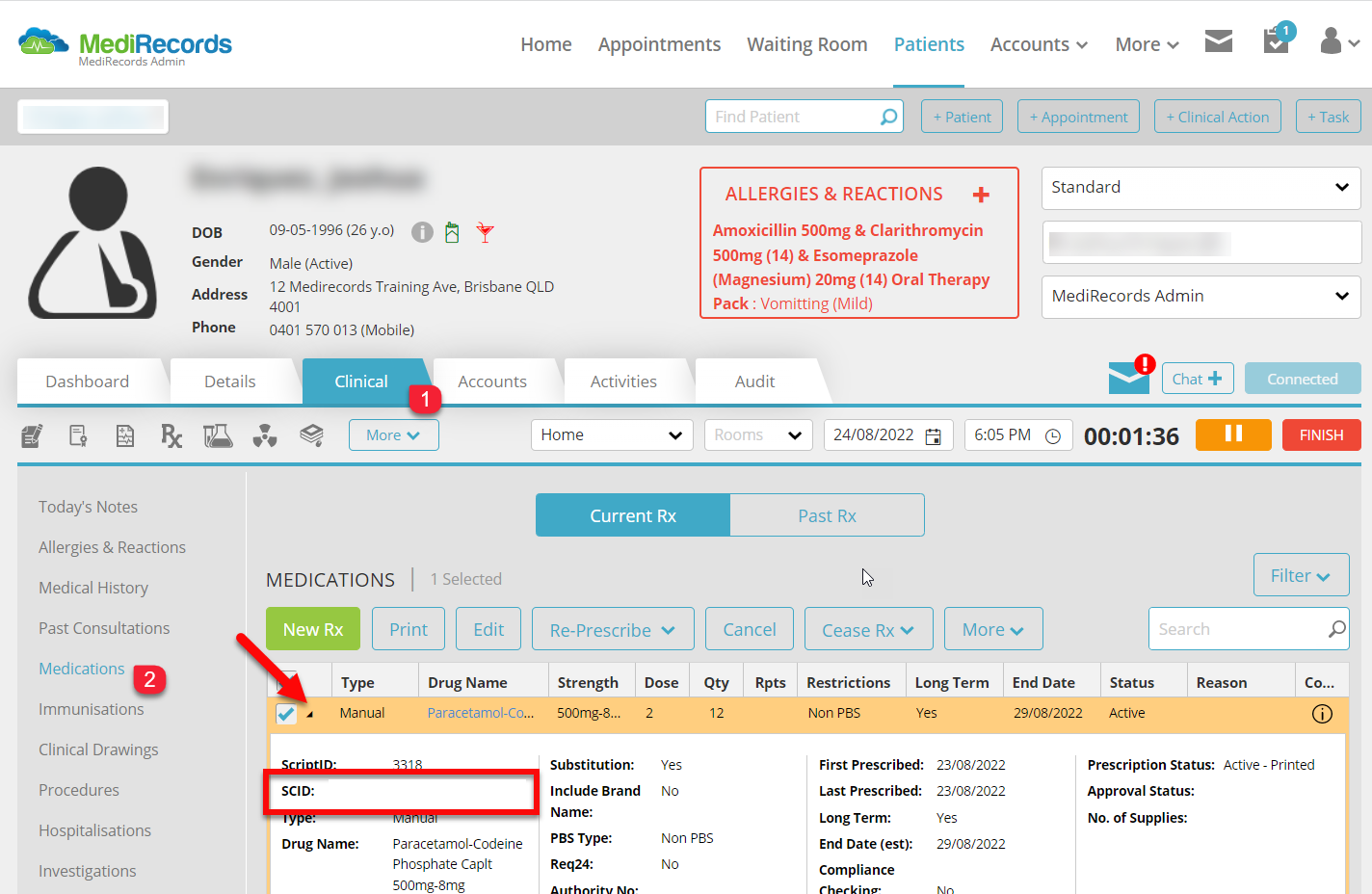Open the certificate document toolbar icon
Screen dimensions: 1372x894
pyautogui.click(x=79, y=436)
